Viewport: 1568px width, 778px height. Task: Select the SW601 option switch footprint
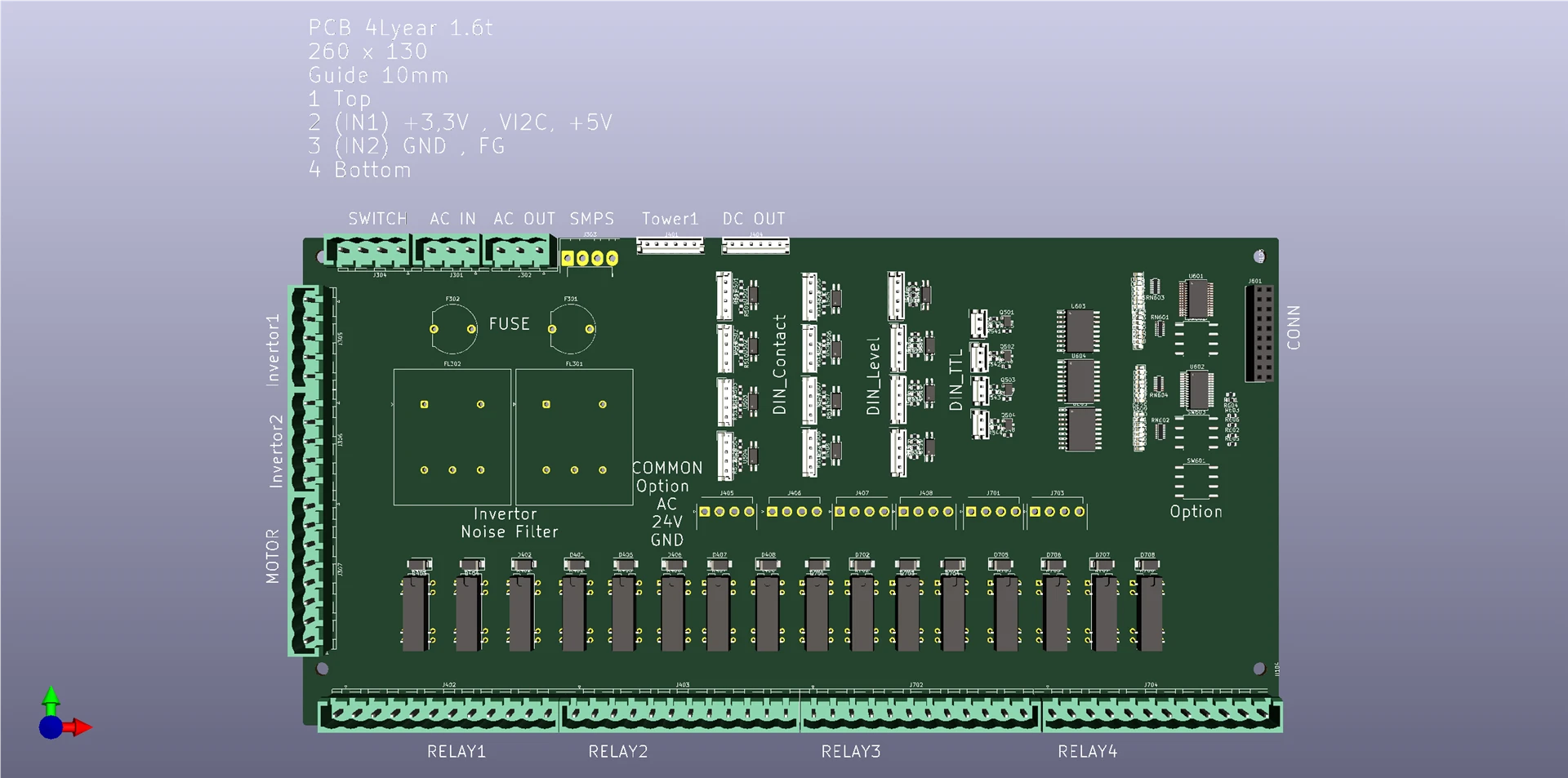(1196, 481)
